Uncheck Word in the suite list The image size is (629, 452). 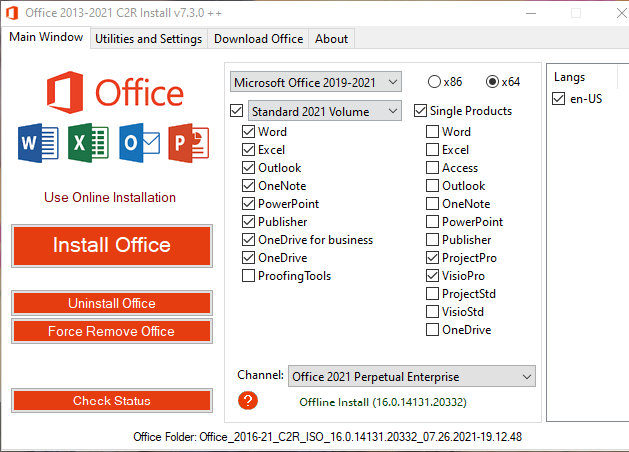(248, 132)
